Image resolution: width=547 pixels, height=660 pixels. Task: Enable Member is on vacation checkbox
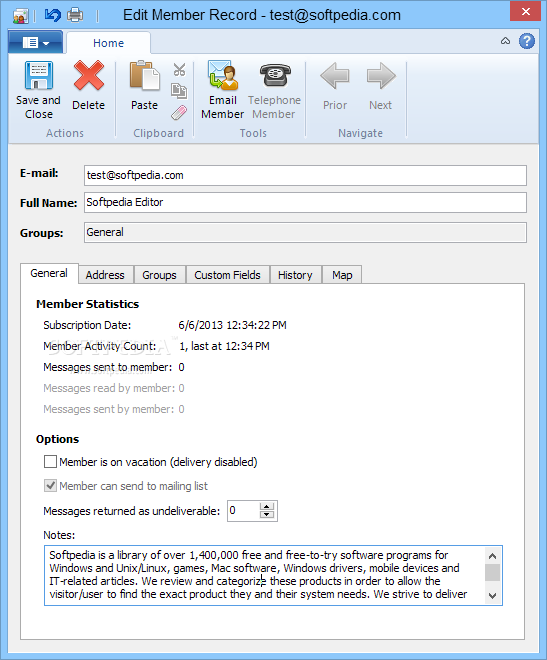pos(50,462)
